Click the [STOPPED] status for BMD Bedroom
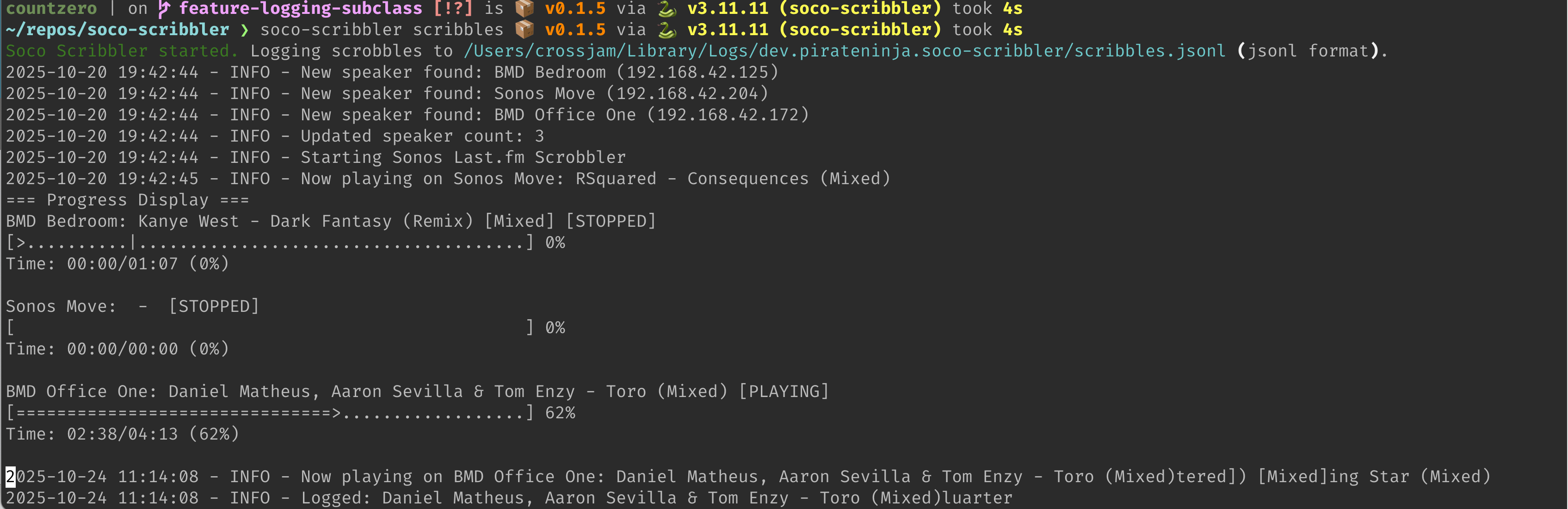The width and height of the screenshot is (1568, 509). tap(611, 221)
